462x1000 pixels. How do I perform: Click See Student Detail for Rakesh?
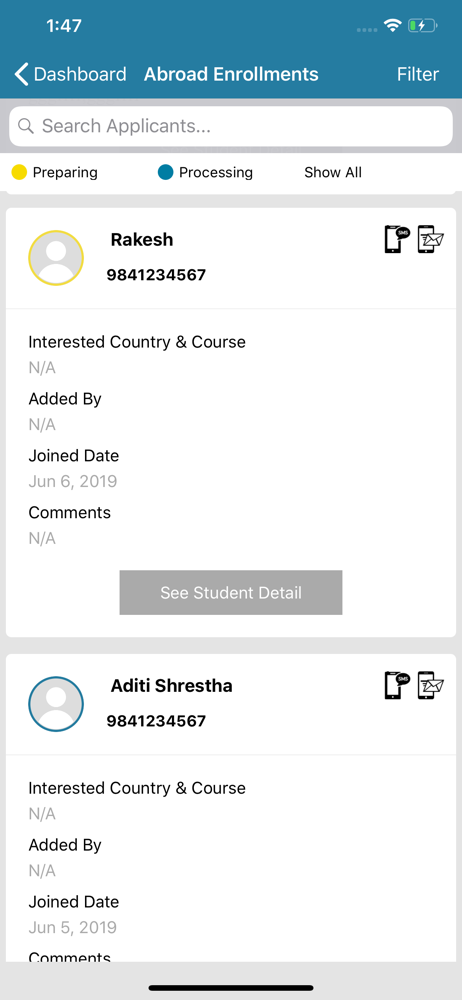pyautogui.click(x=231, y=592)
